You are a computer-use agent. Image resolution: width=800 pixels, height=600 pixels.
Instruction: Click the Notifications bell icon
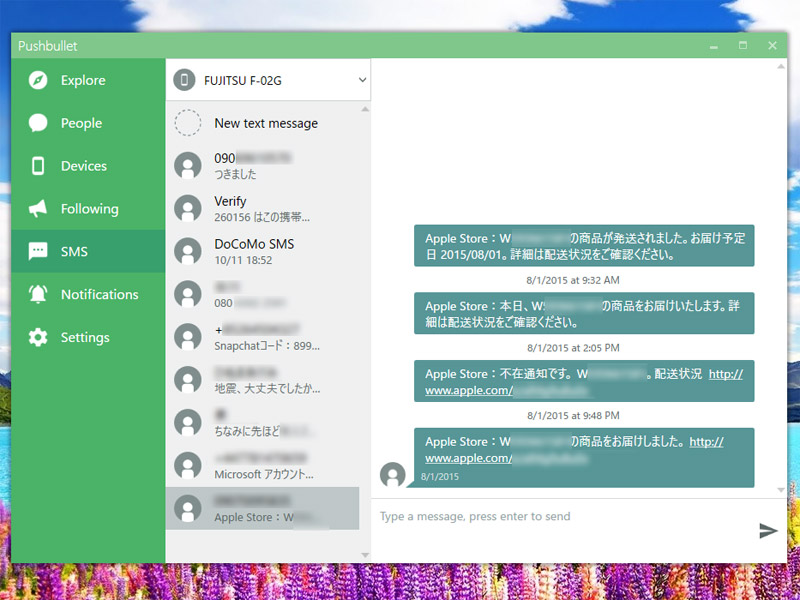point(38,294)
